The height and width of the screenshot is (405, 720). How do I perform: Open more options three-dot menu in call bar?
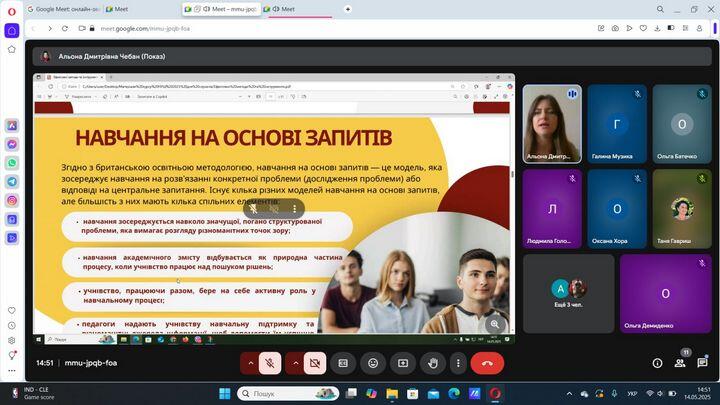click(458, 363)
